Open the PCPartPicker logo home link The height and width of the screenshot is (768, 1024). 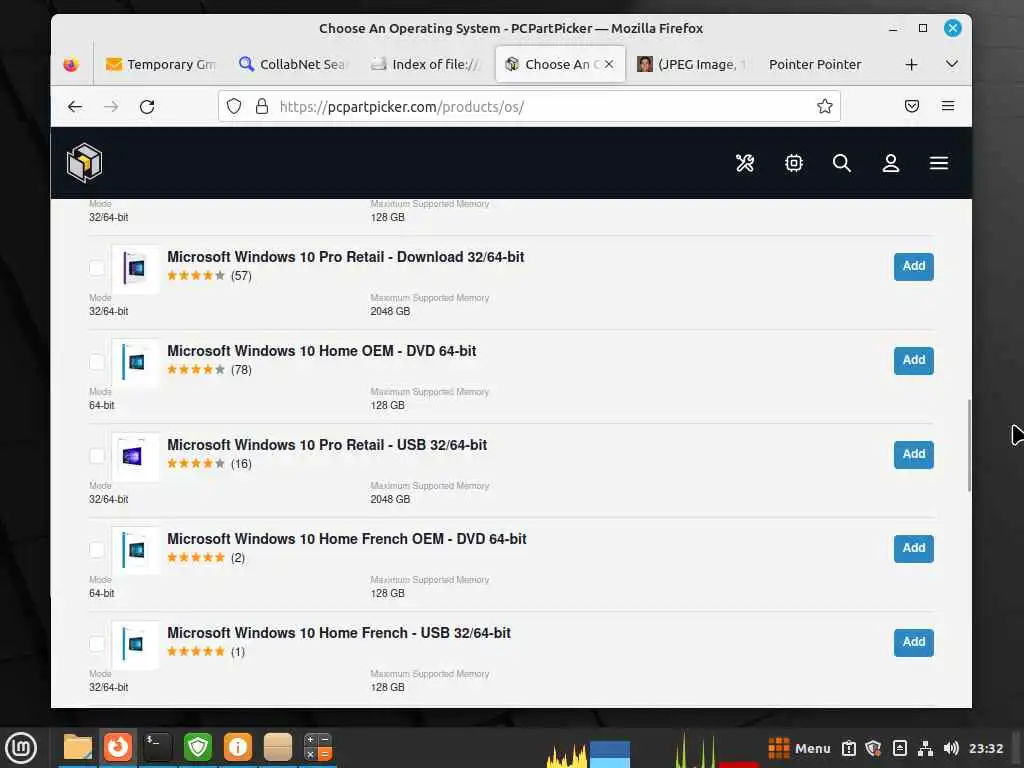click(x=84, y=163)
